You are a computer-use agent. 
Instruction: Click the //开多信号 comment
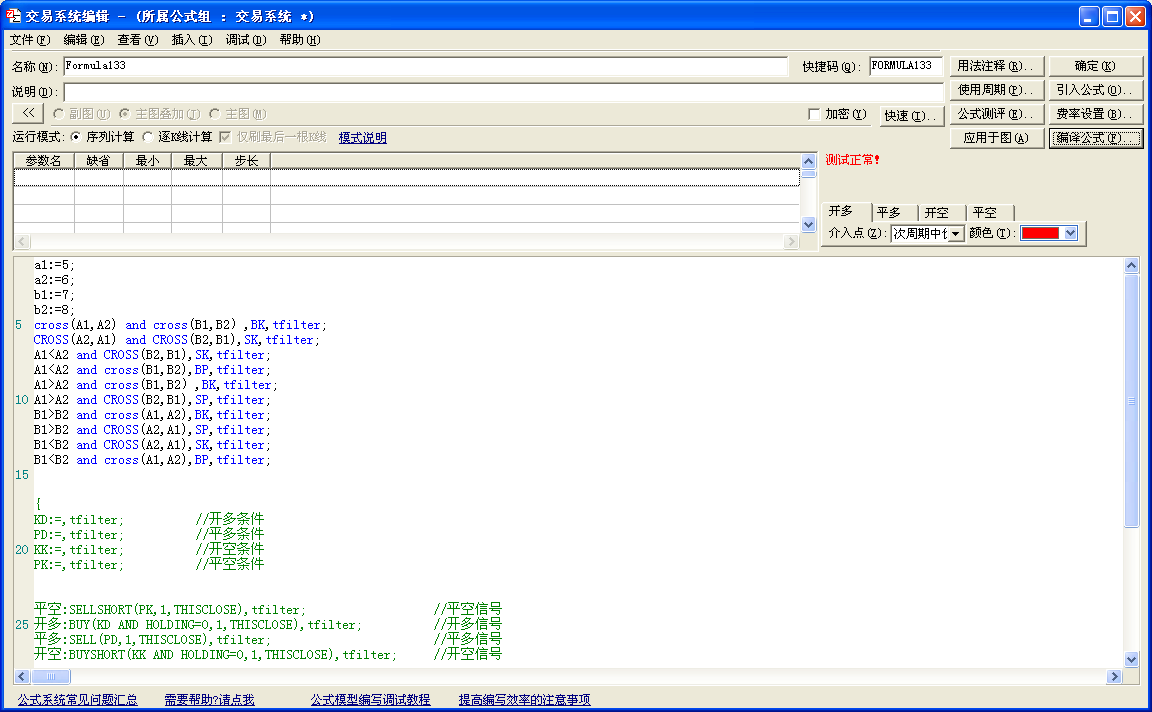pyautogui.click(x=468, y=625)
